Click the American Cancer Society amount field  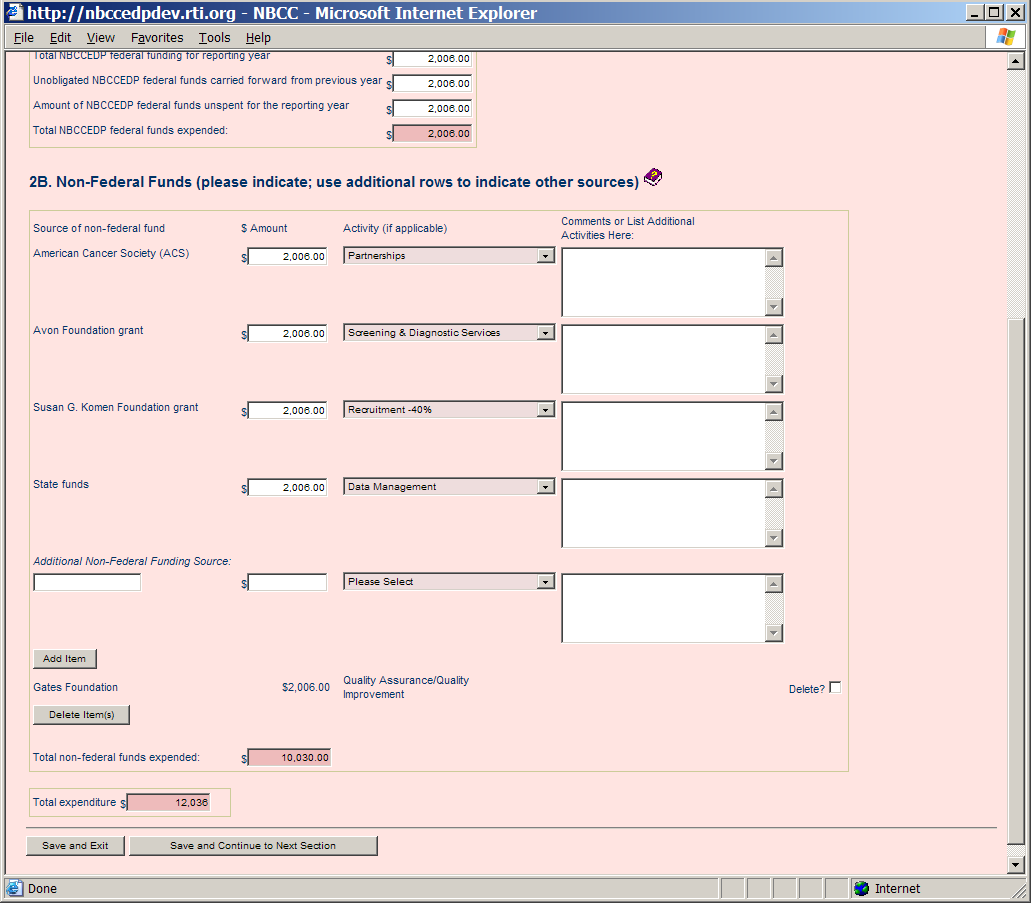(x=287, y=256)
